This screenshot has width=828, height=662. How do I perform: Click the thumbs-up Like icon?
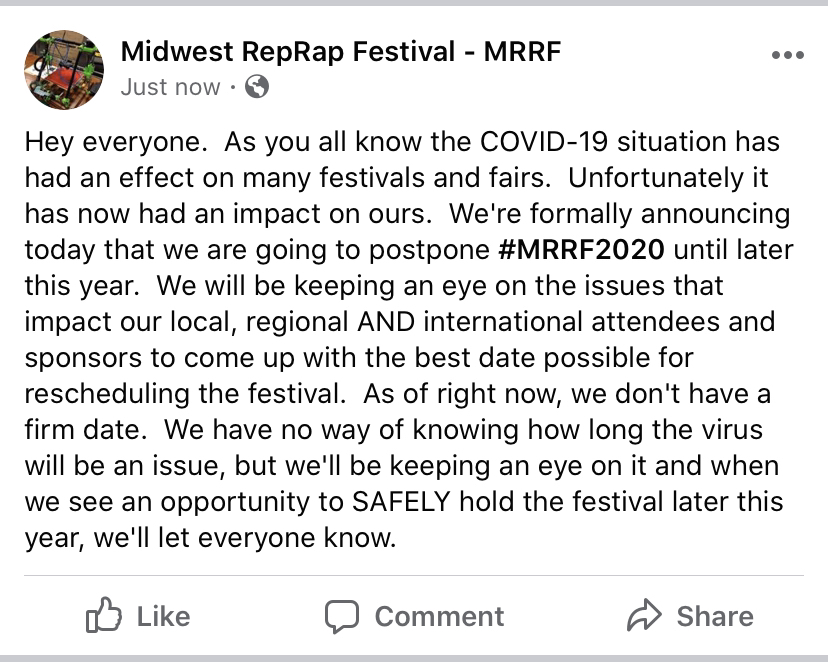(x=103, y=616)
